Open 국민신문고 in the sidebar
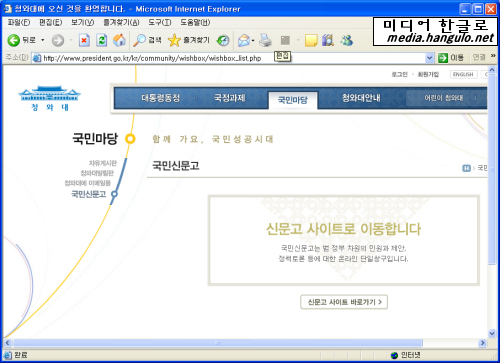Image resolution: width=500 pixels, height=363 pixels. (89, 194)
